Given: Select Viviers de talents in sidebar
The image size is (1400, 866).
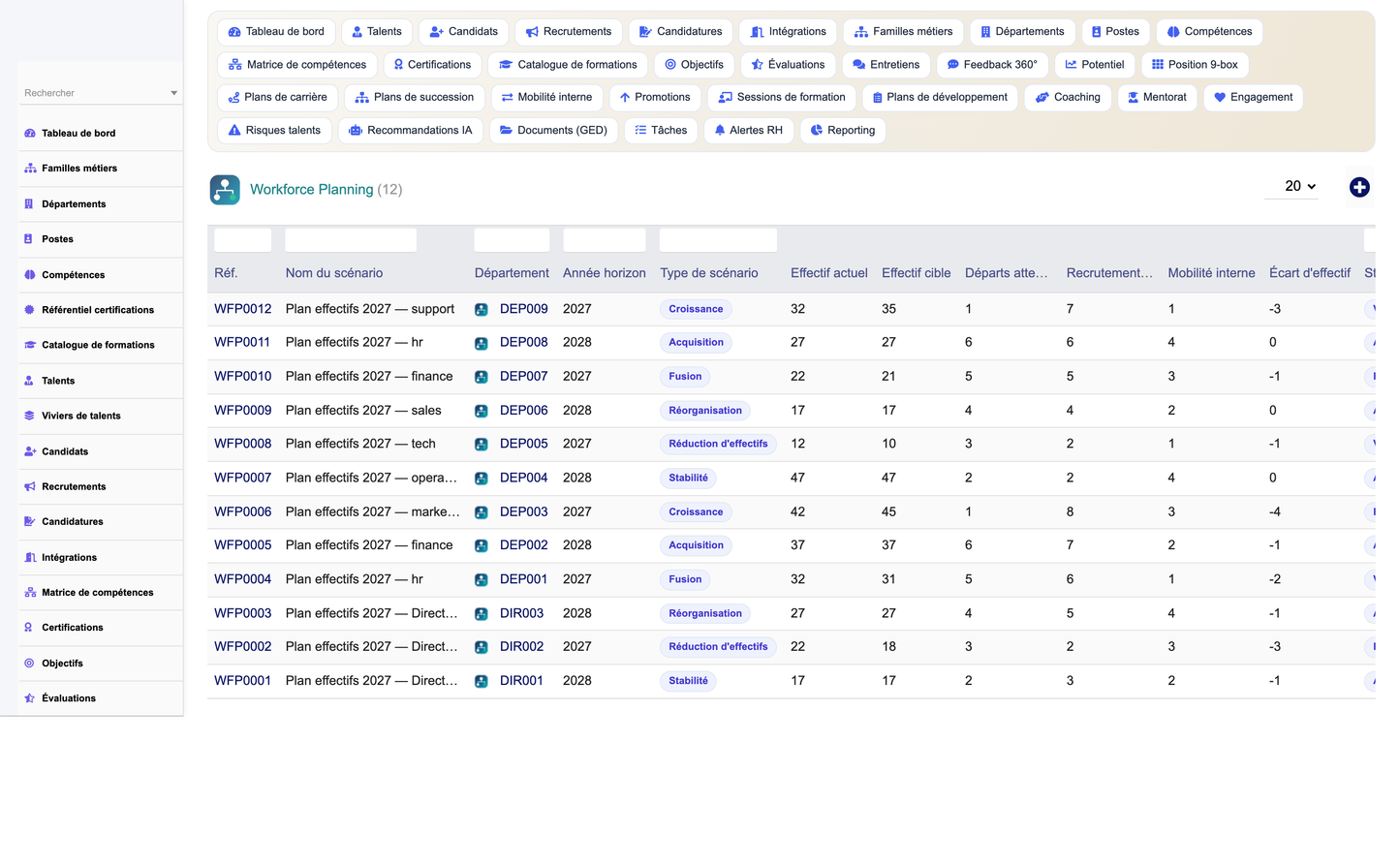Looking at the screenshot, I should [81, 417].
